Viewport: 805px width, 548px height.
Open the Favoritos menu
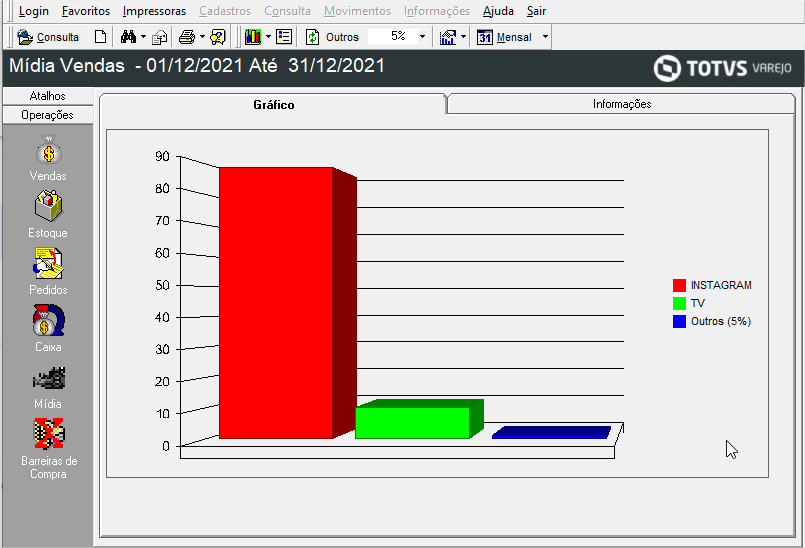pyautogui.click(x=86, y=11)
